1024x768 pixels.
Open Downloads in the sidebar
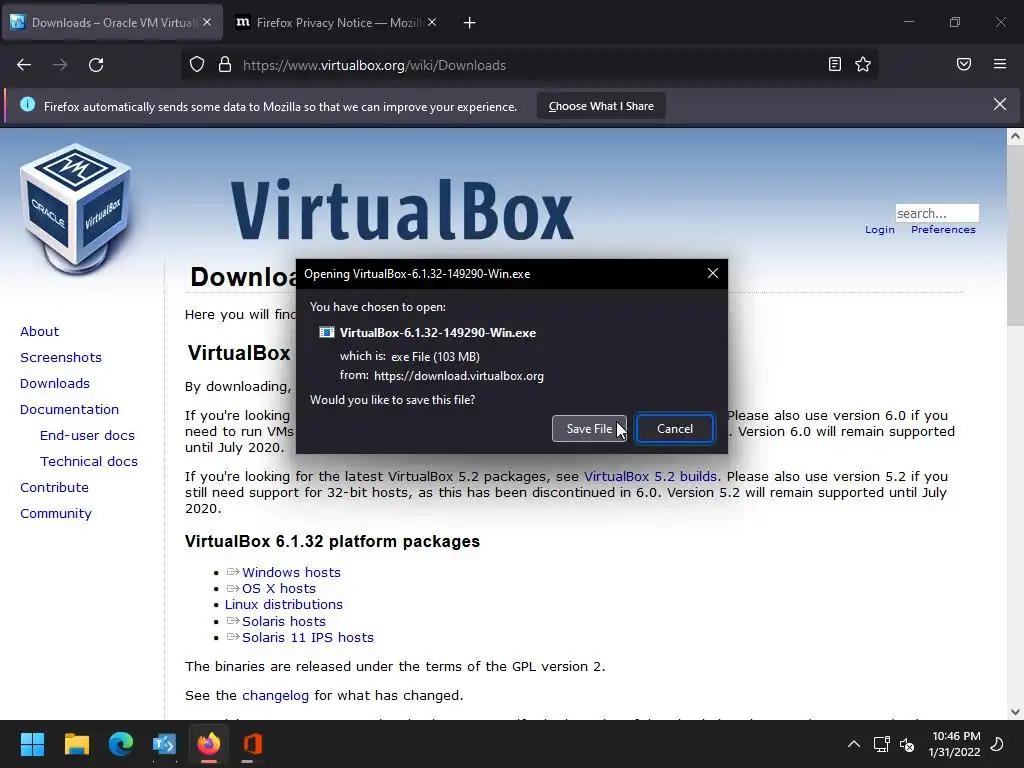click(x=55, y=383)
